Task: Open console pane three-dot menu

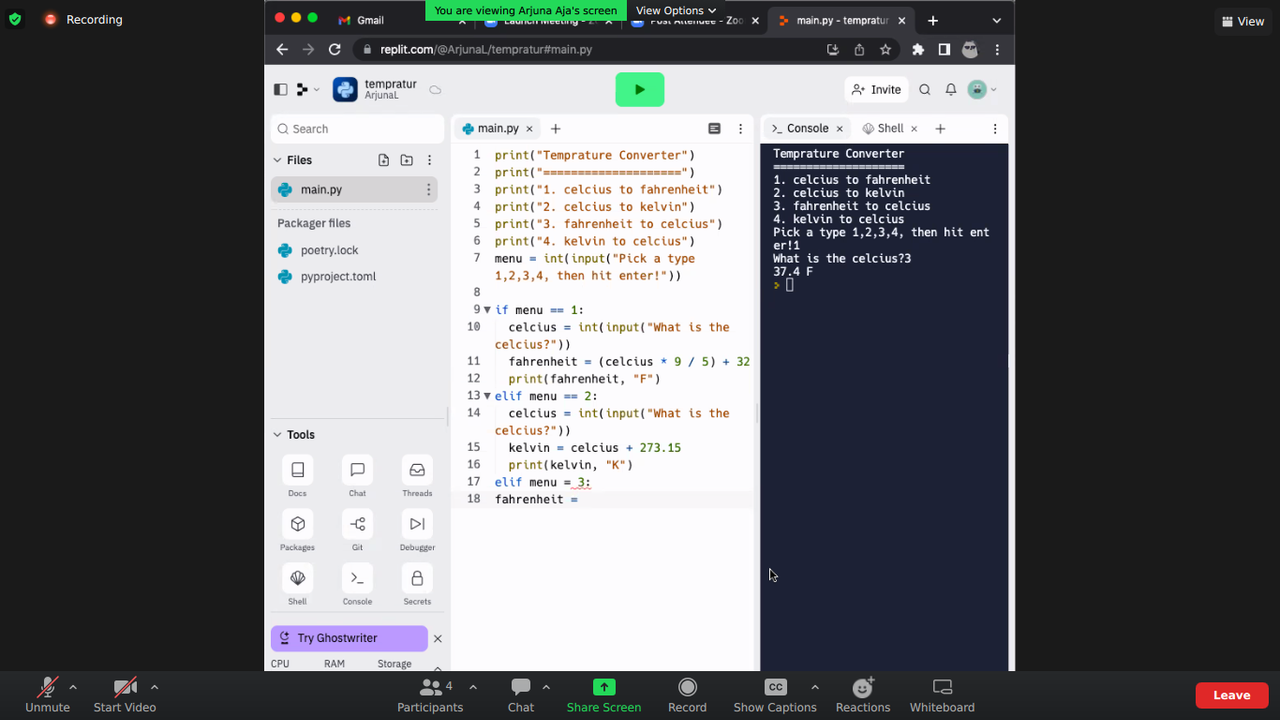Action: click(995, 129)
